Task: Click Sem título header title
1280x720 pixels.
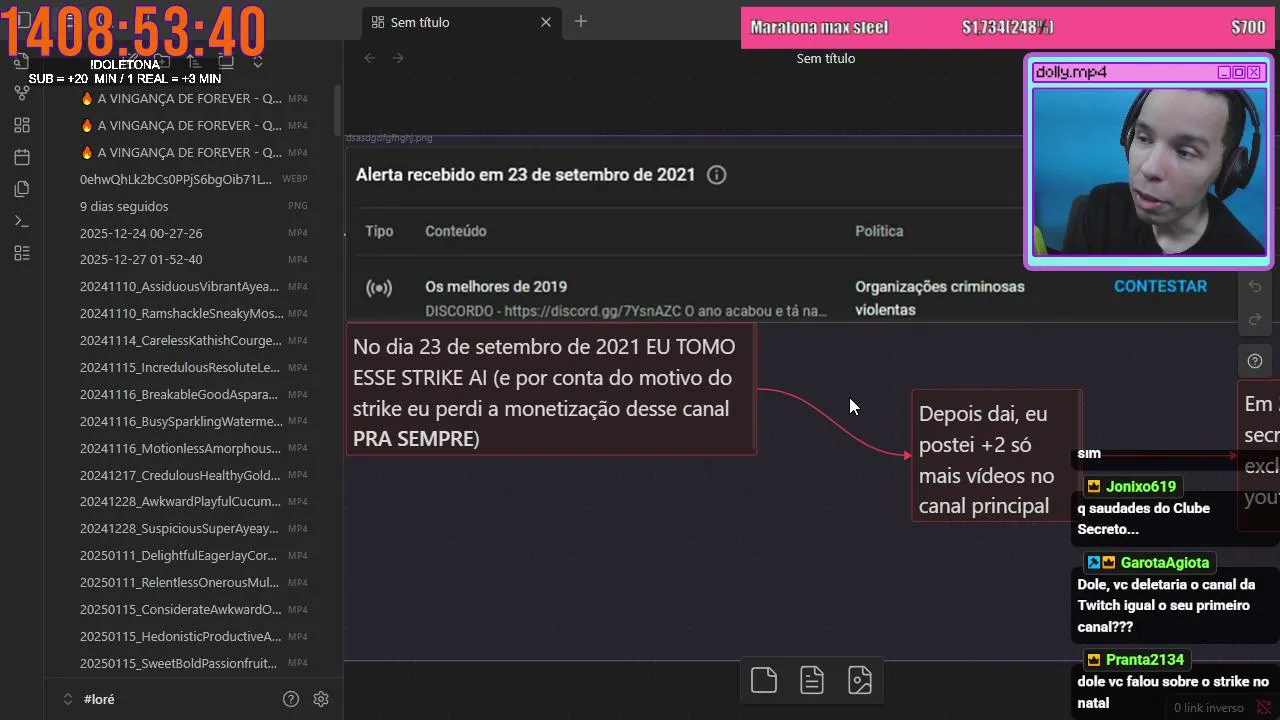Action: pyautogui.click(x=826, y=58)
